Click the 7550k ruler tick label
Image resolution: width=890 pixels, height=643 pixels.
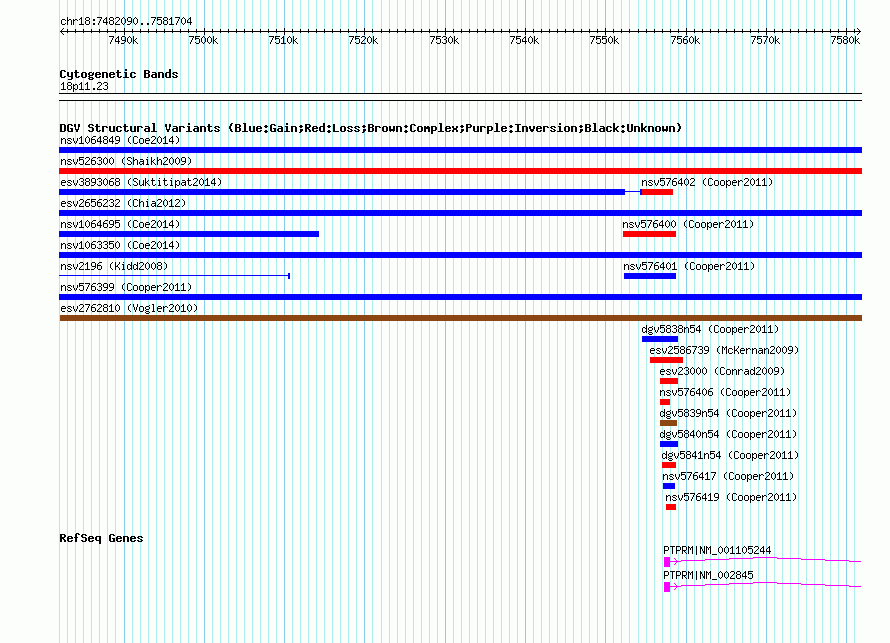coord(604,40)
